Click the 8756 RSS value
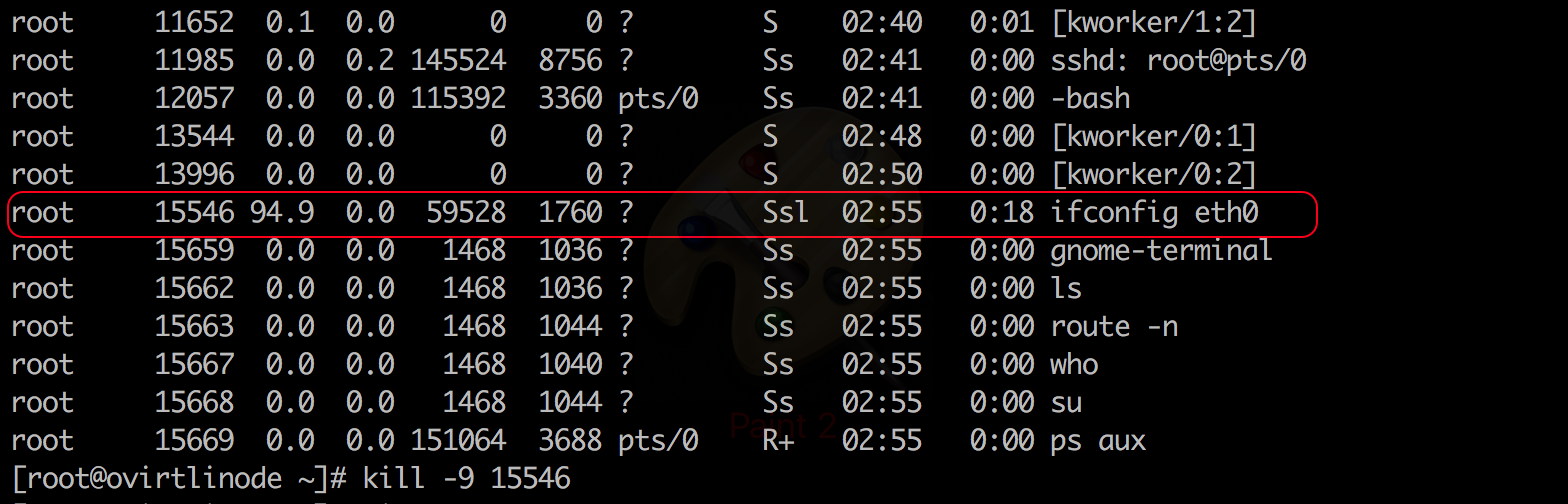This screenshot has height=504, width=1568. tap(570, 60)
